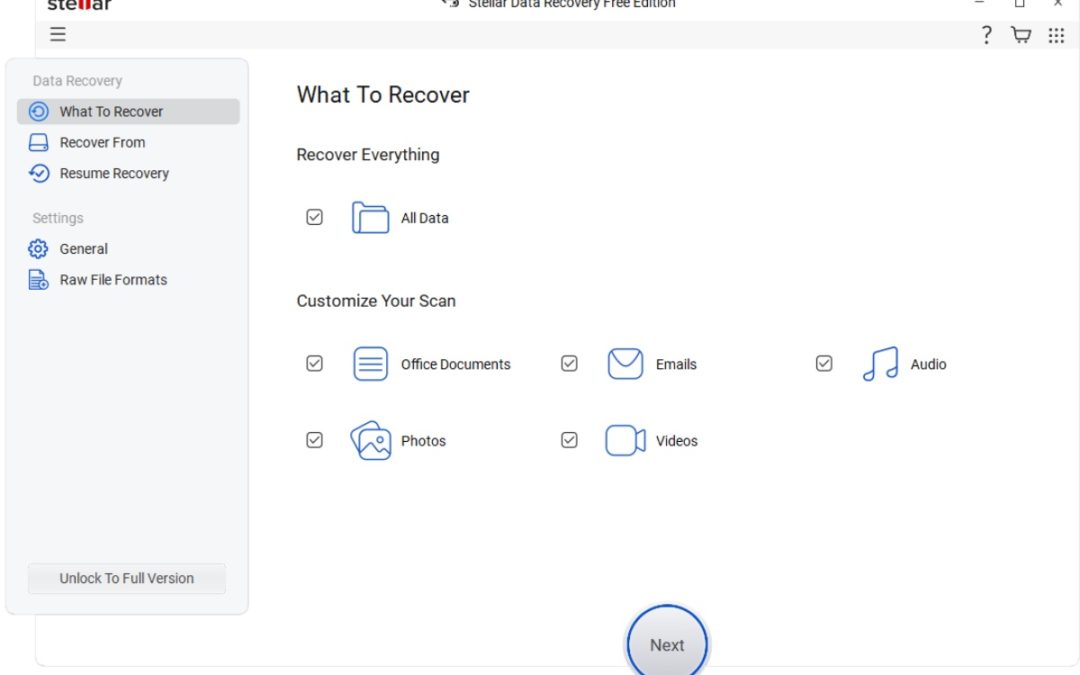Open General settings
This screenshot has width=1080, height=675.
(x=83, y=249)
